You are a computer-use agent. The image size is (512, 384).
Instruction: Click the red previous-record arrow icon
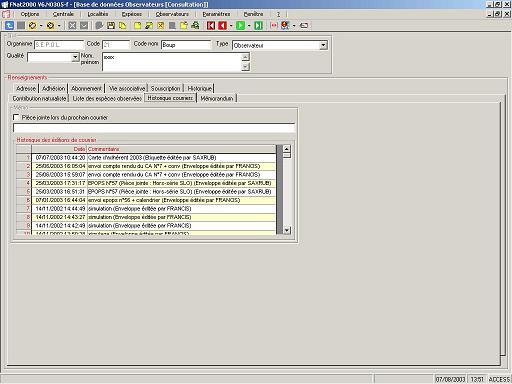(x=222, y=25)
